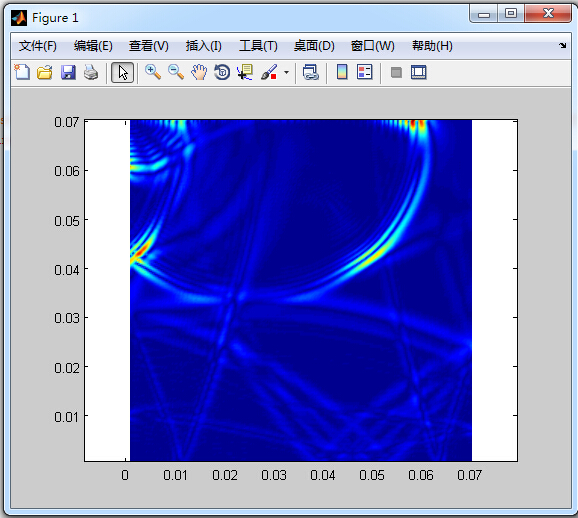
Task: Toggle the Brush data tool
Action: [x=269, y=72]
